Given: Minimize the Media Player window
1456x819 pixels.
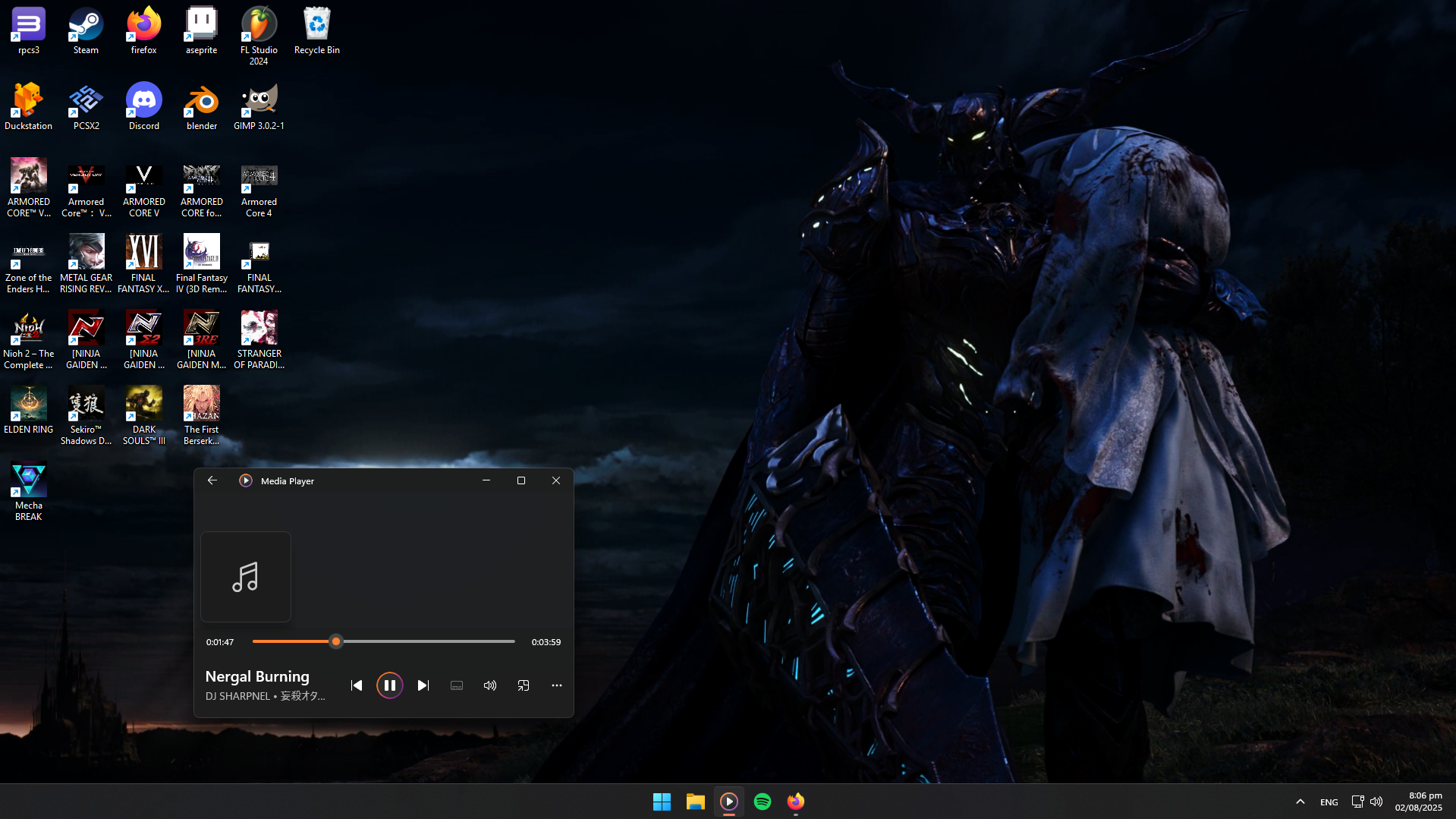Looking at the screenshot, I should coord(486,480).
